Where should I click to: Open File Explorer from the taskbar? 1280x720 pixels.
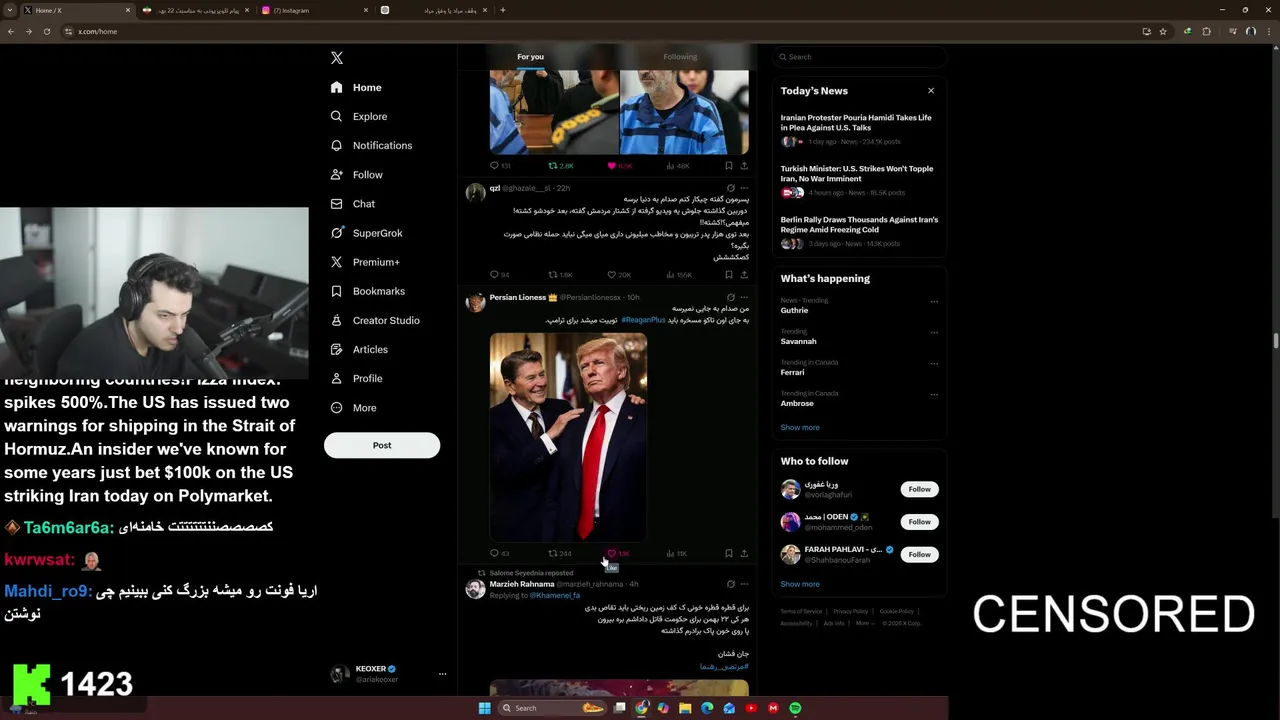click(x=685, y=708)
